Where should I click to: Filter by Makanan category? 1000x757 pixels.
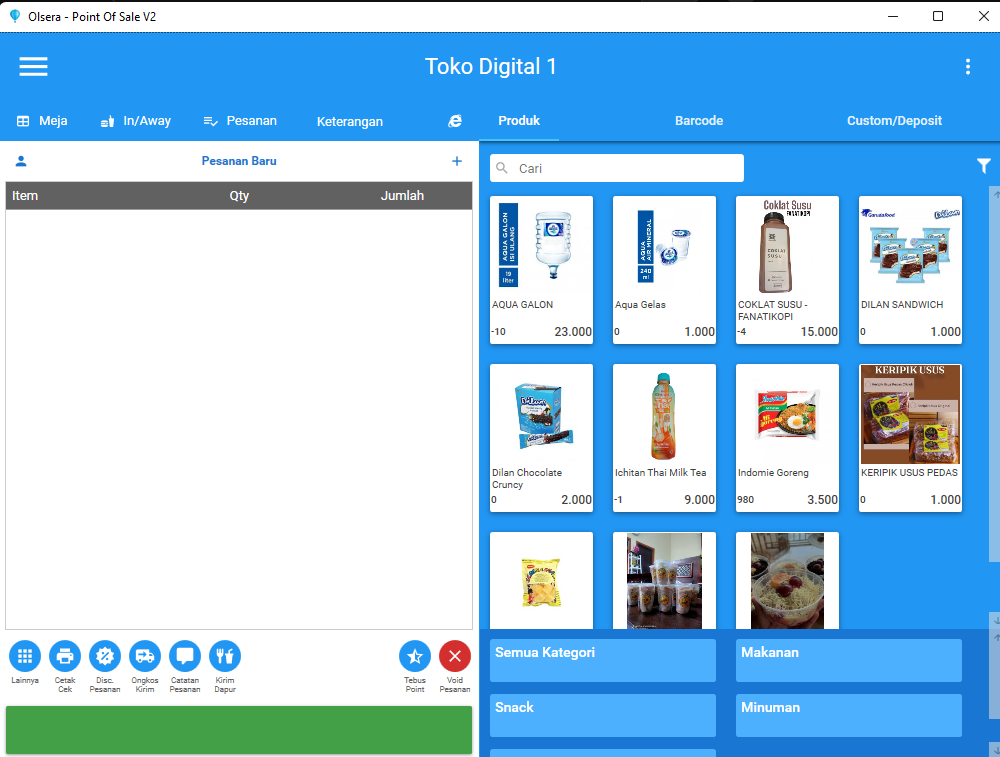click(849, 660)
